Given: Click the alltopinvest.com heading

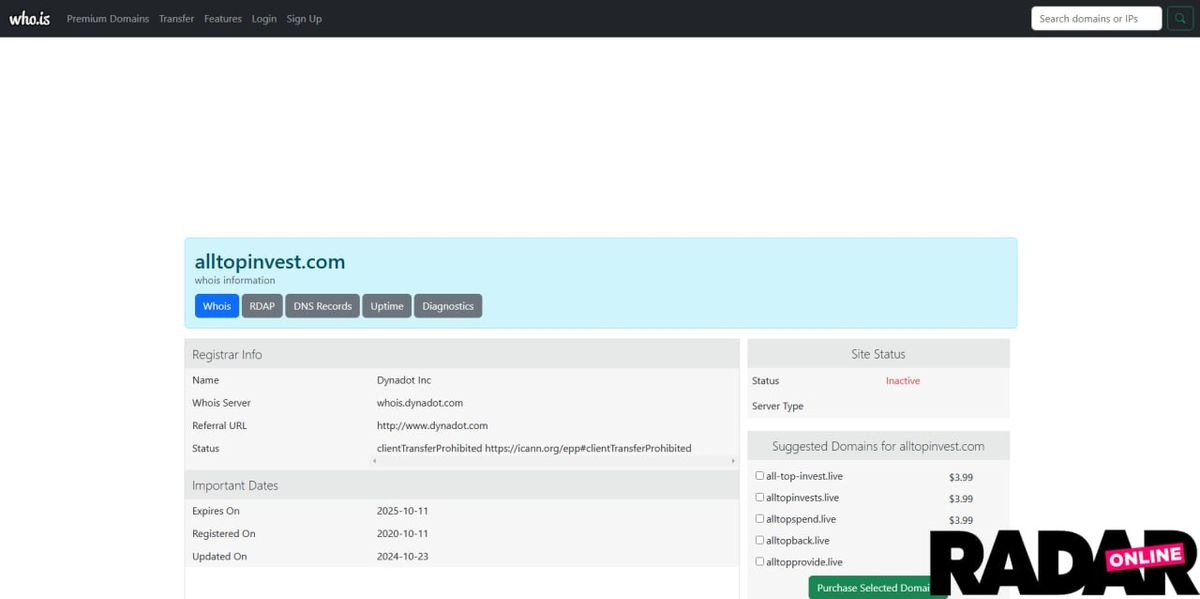Looking at the screenshot, I should [x=270, y=262].
